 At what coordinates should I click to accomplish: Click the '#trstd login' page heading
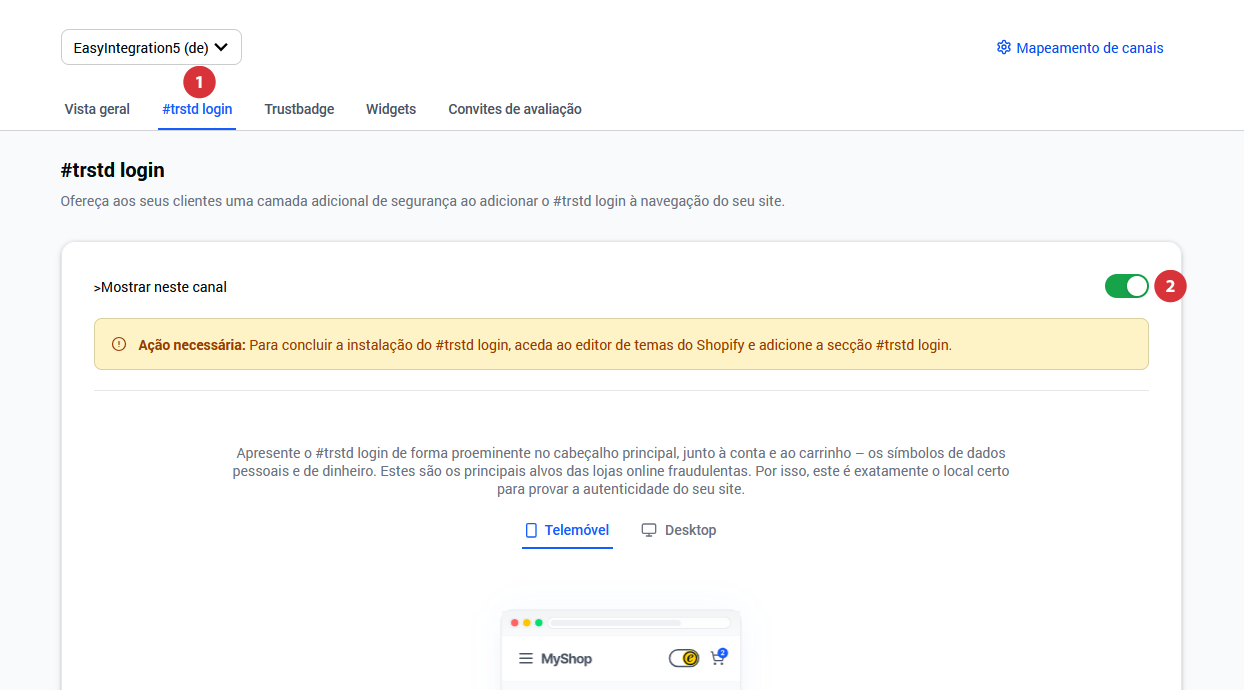coord(113,170)
